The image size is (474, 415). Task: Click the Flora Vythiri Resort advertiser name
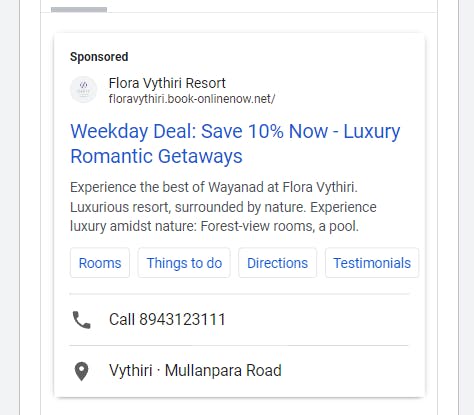[167, 83]
